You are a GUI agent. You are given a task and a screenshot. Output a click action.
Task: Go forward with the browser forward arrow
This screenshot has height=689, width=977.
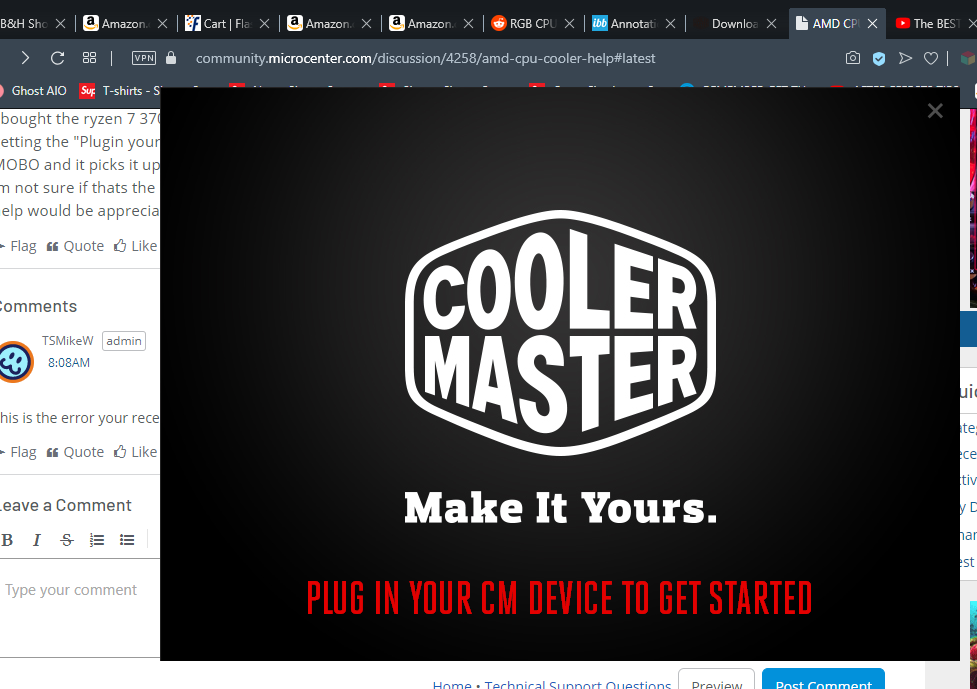tap(25, 58)
